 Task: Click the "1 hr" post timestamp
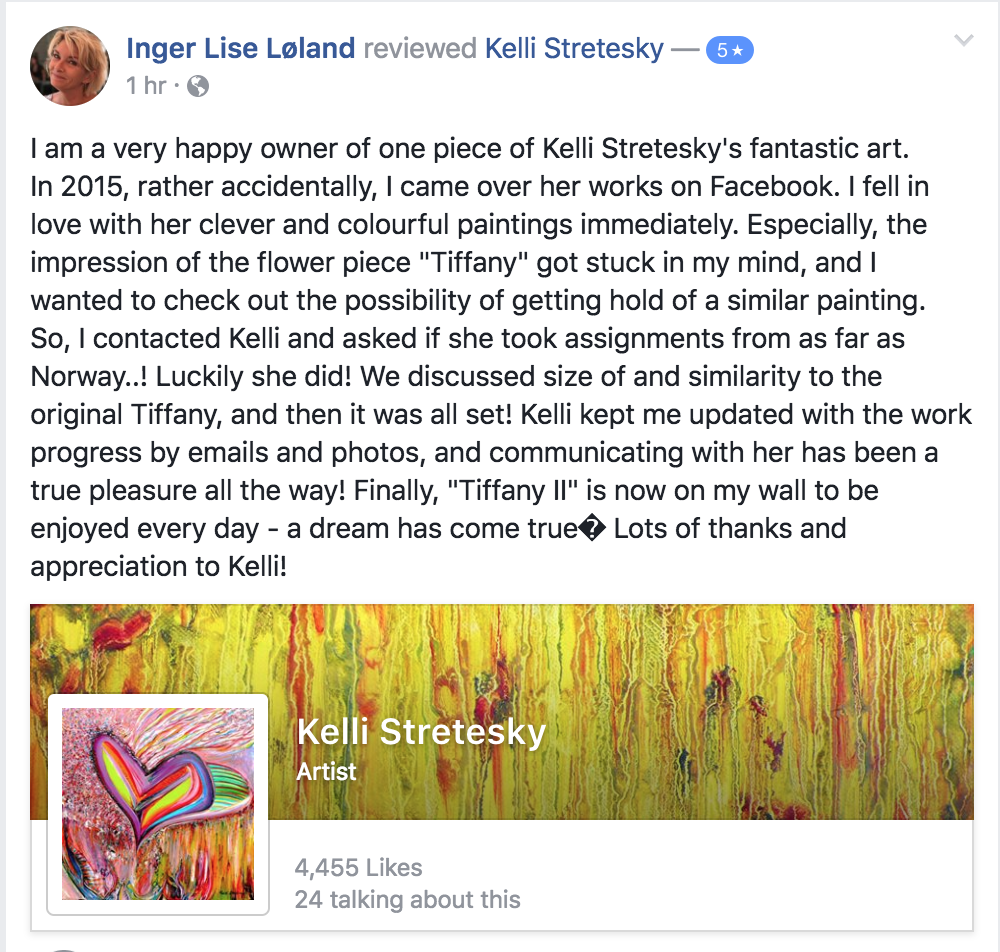[x=146, y=86]
